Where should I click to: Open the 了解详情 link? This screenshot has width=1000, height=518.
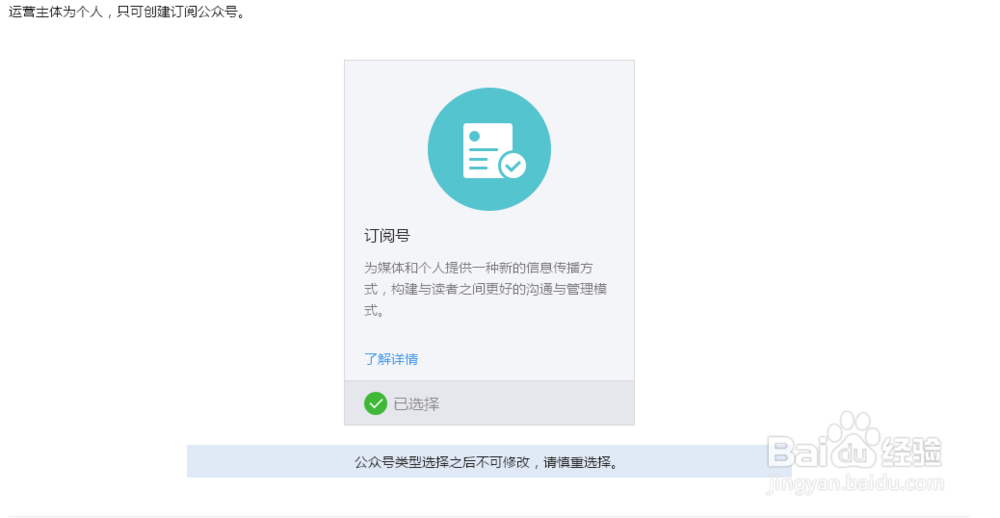tap(391, 359)
